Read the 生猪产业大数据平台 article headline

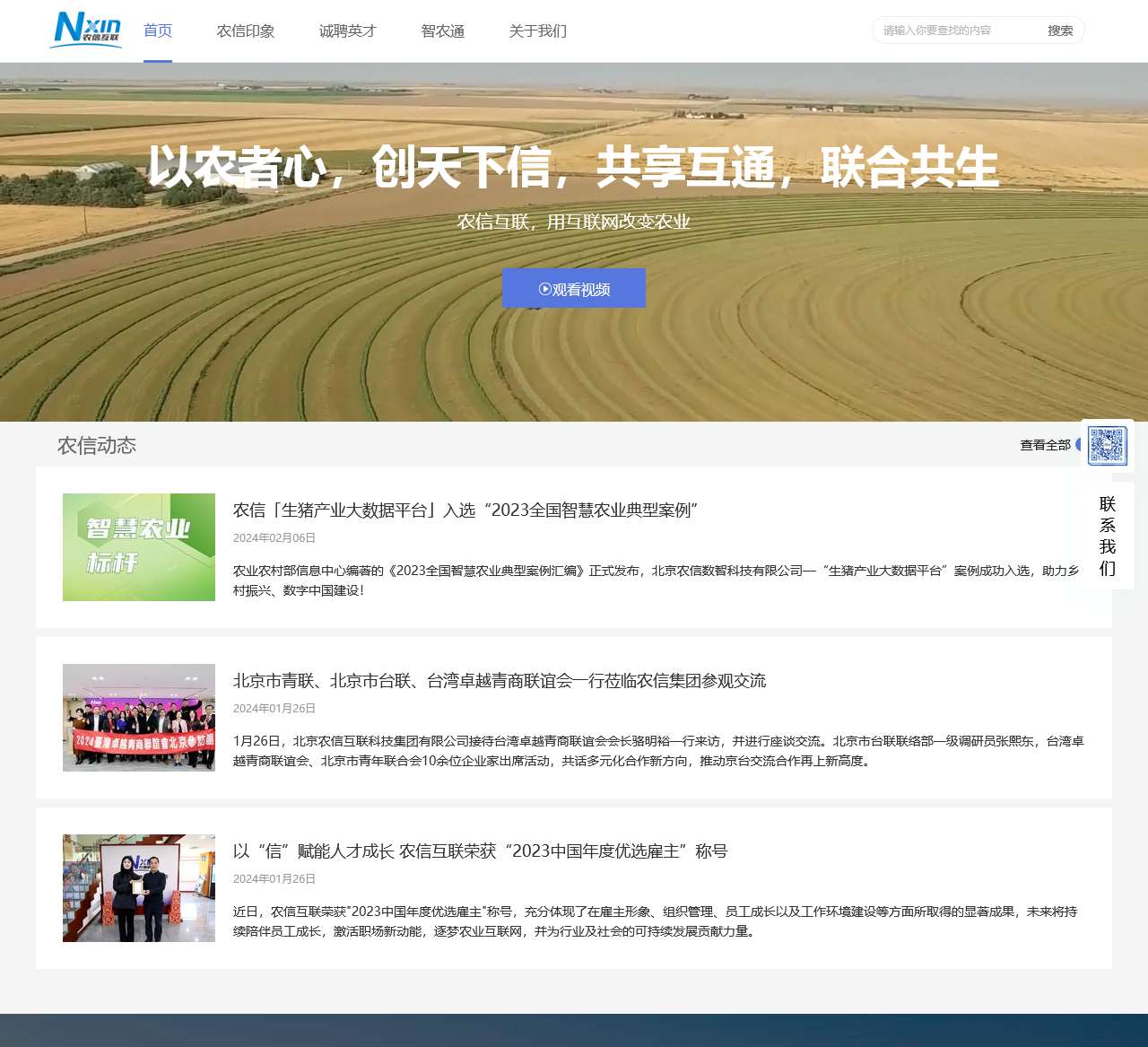465,510
